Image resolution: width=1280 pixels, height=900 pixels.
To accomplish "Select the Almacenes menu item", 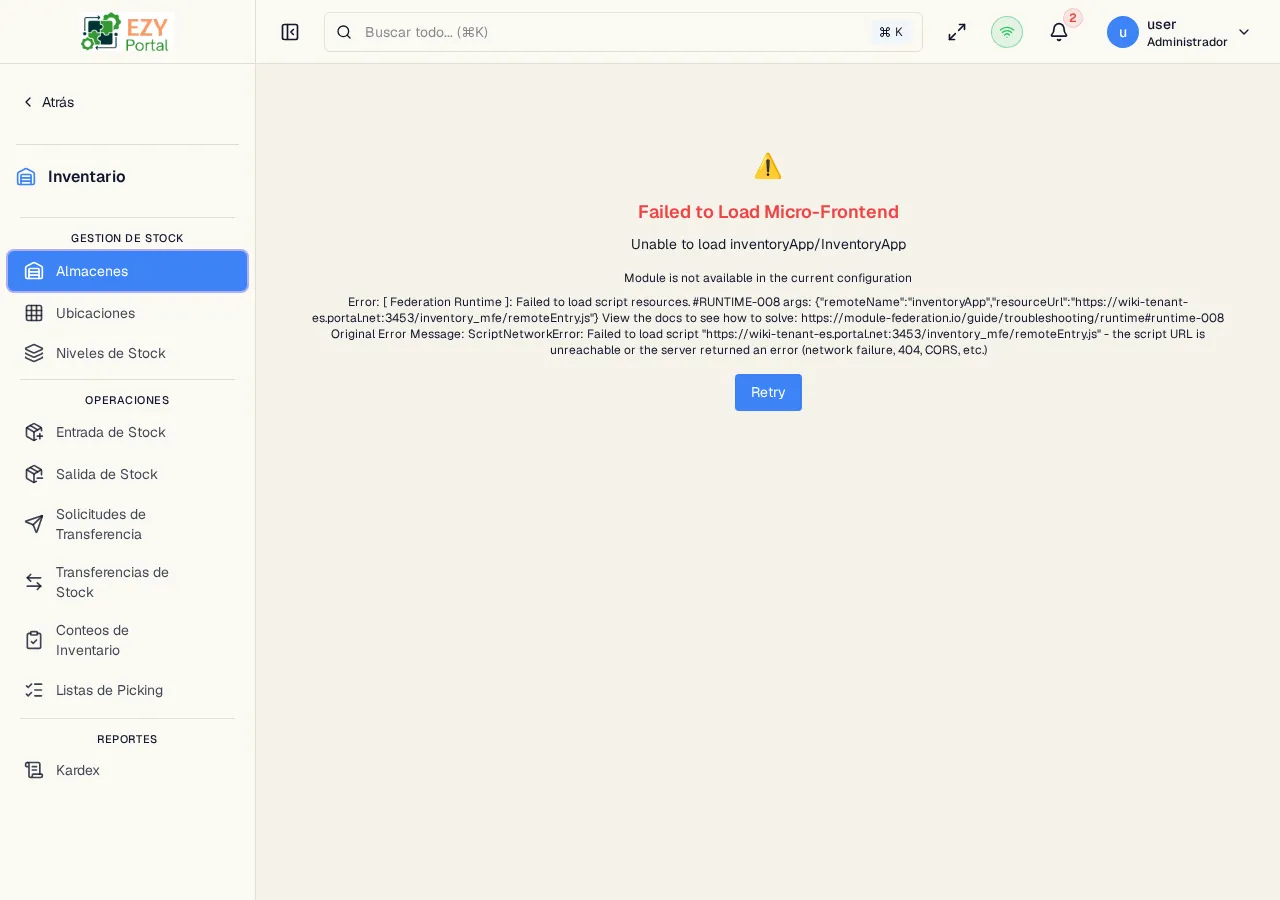I will [x=127, y=271].
